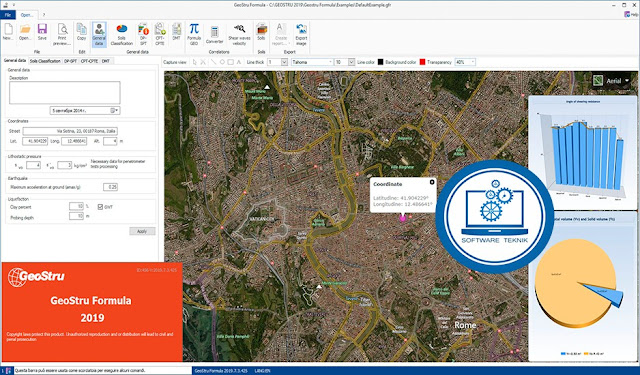Open the File menu
Image resolution: width=640 pixels, height=375 pixels.
click(8, 15)
